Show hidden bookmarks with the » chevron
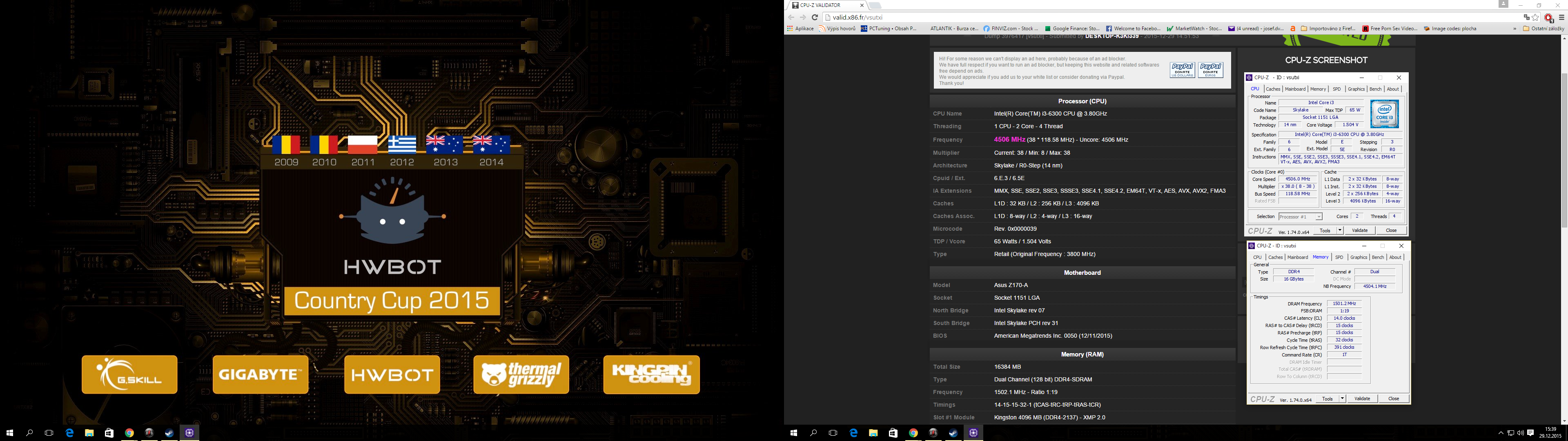Viewport: 1568px width, 441px height. (1515, 29)
